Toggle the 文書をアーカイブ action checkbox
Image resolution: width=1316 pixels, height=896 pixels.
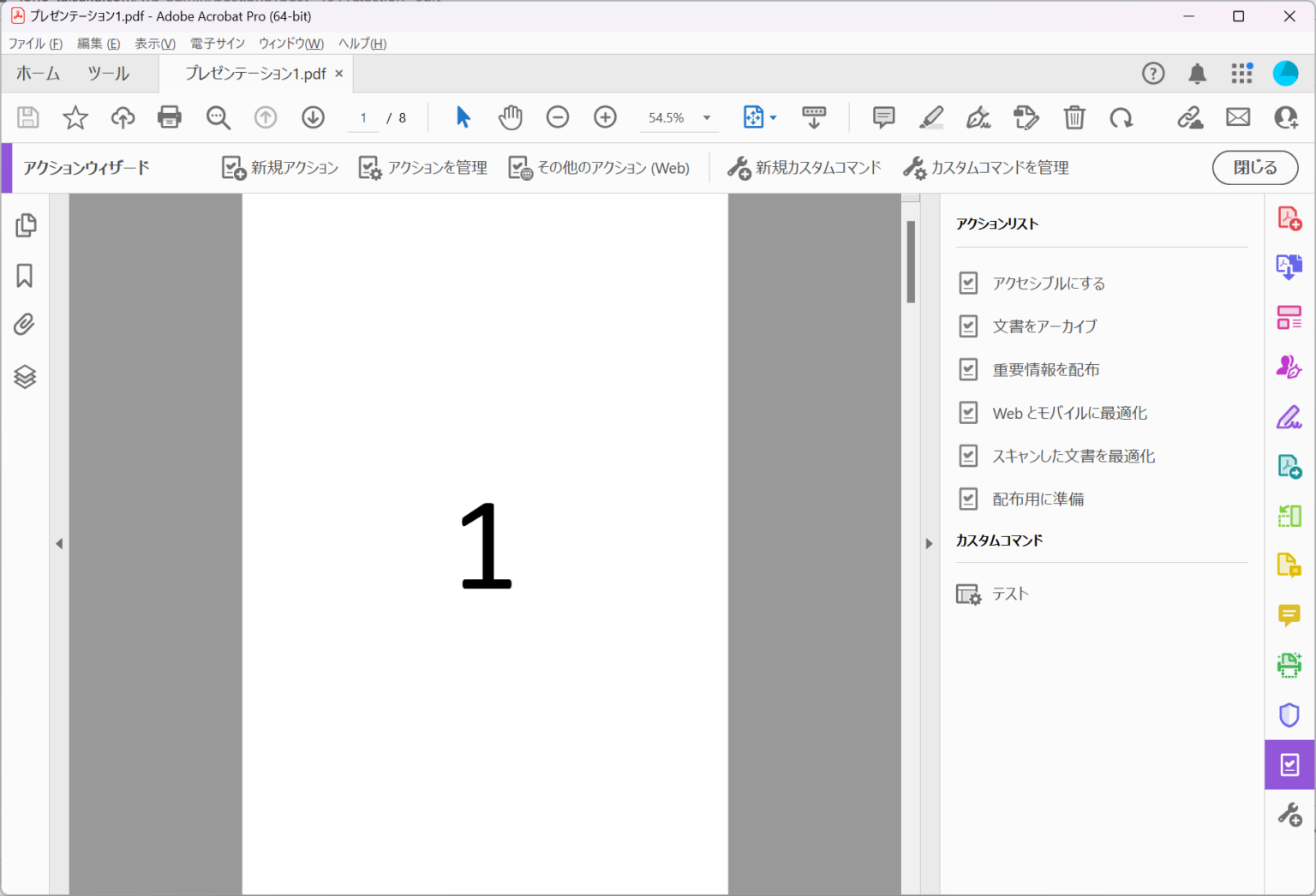click(x=968, y=326)
